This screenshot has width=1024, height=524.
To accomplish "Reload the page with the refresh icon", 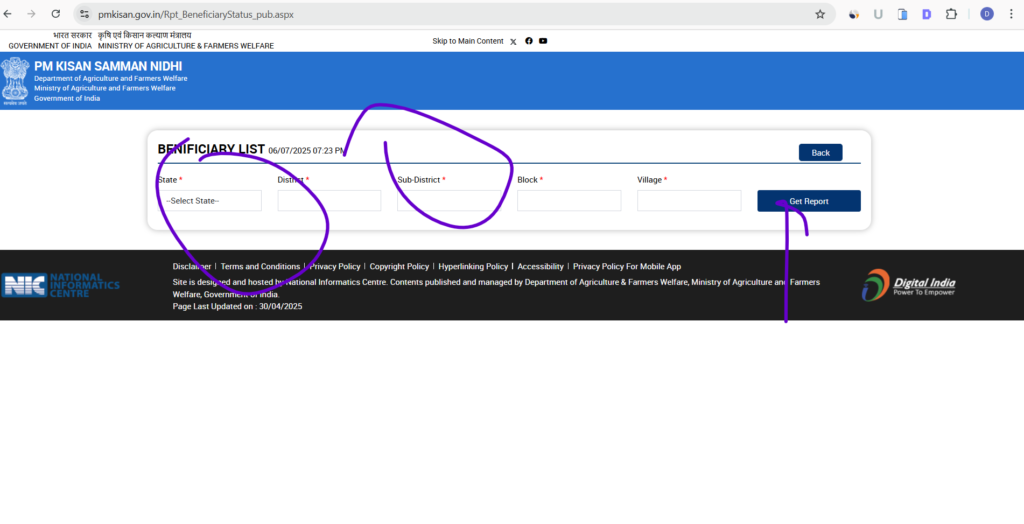I will pos(56,14).
